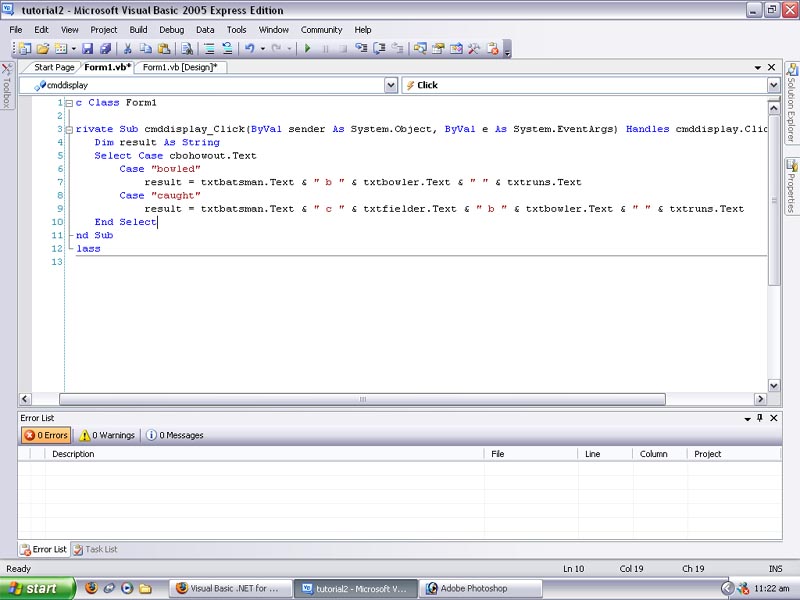Toggle Error List auto-hide pin

click(760, 418)
